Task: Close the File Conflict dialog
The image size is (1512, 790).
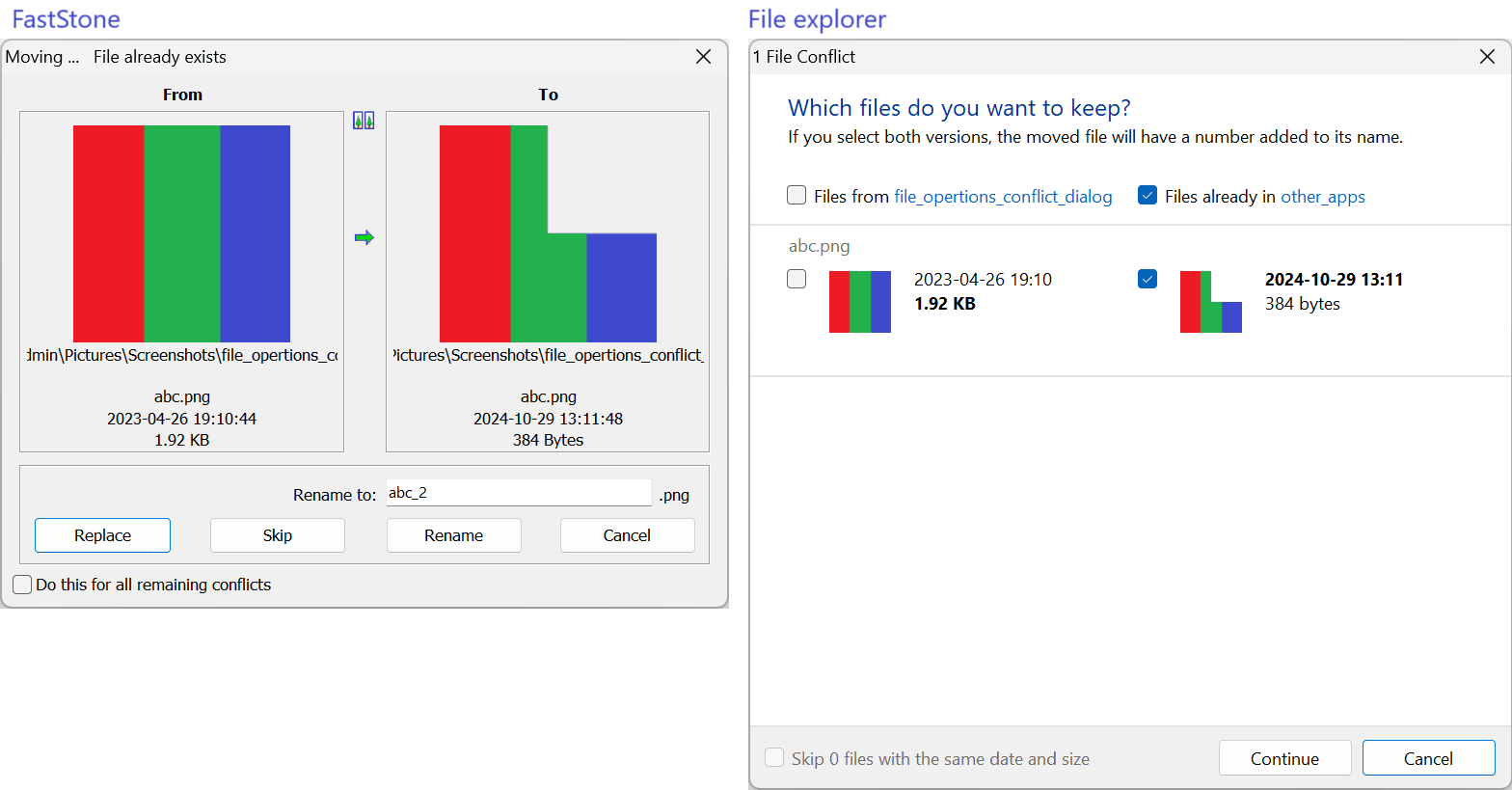Action: click(x=1487, y=57)
